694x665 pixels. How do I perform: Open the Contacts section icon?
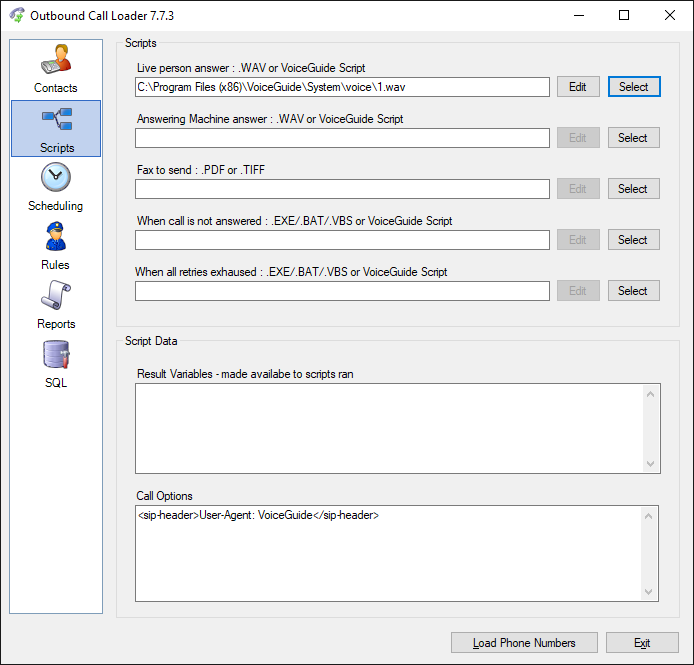pos(56,60)
